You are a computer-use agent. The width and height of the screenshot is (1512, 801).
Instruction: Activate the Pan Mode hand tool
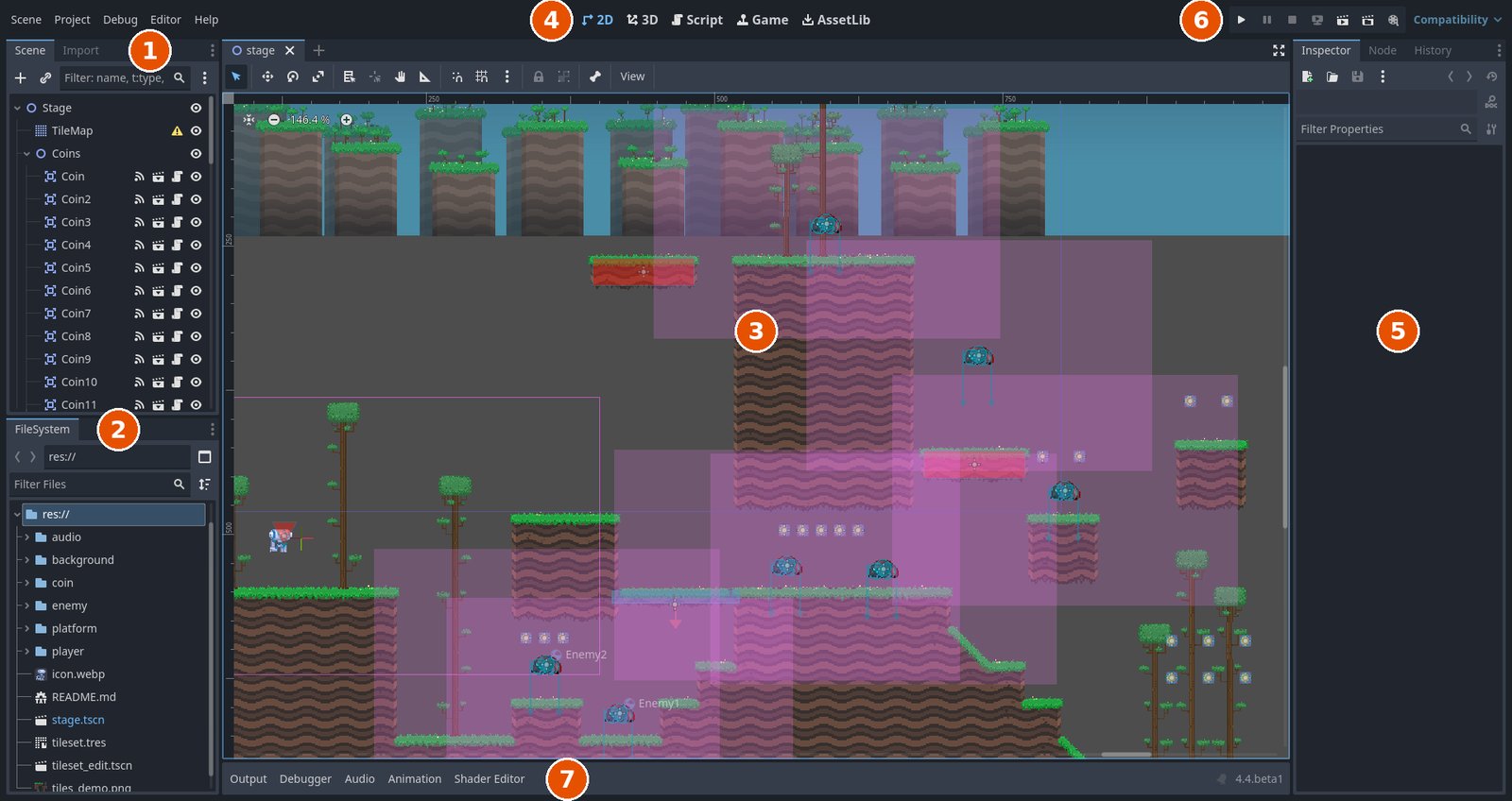tap(400, 77)
